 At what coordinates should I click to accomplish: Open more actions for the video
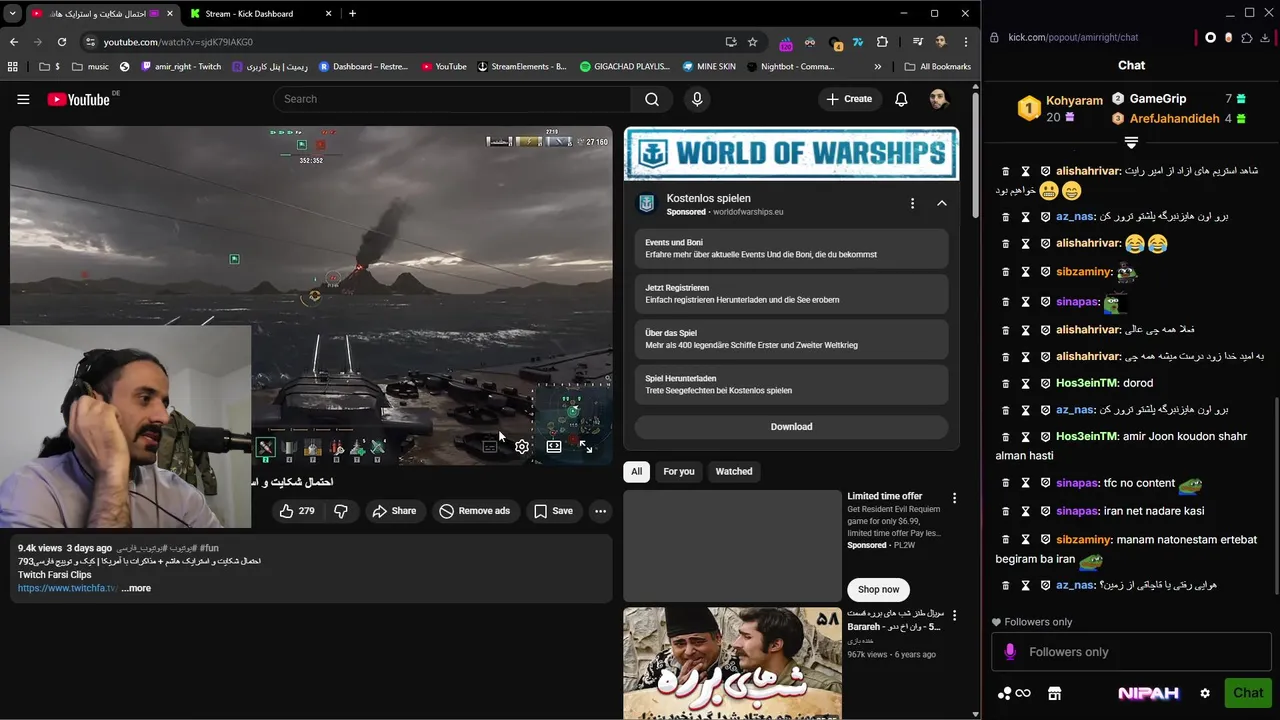pyautogui.click(x=600, y=511)
